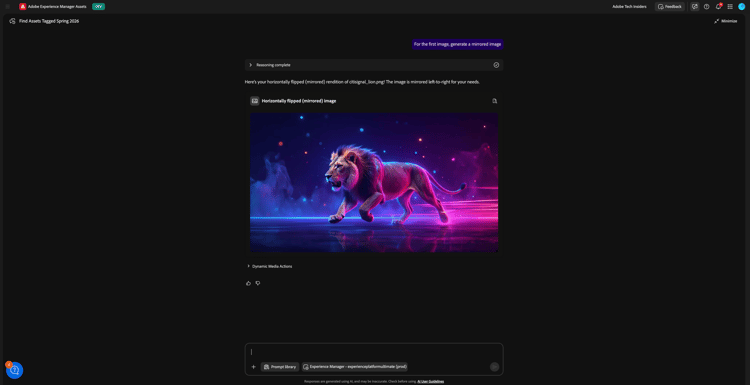The width and height of the screenshot is (750, 385).
Task: Open the blue help widget with orange badge
Action: [x=14, y=370]
